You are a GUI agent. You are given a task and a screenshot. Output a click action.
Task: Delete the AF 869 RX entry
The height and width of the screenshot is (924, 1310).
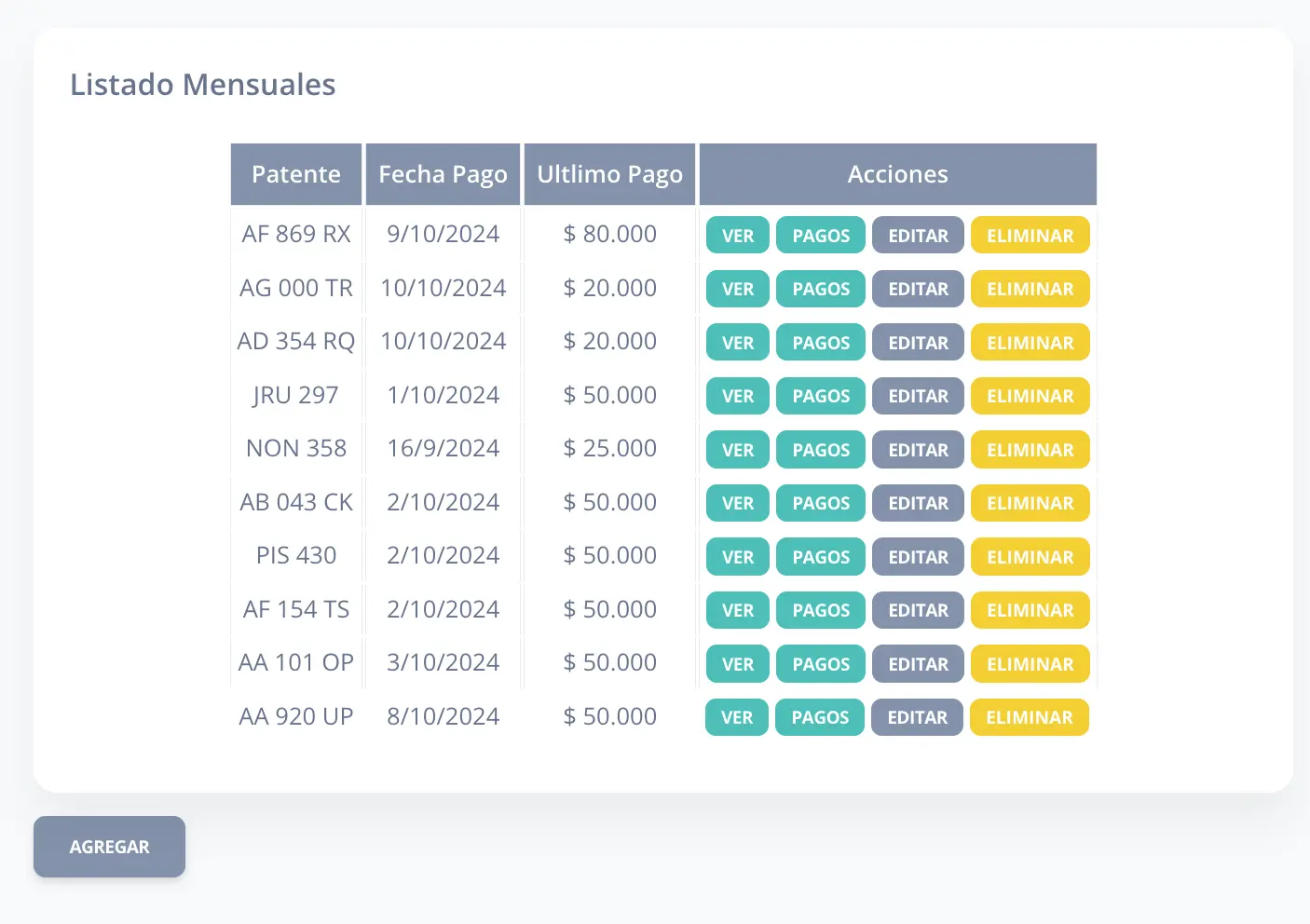coord(1030,236)
